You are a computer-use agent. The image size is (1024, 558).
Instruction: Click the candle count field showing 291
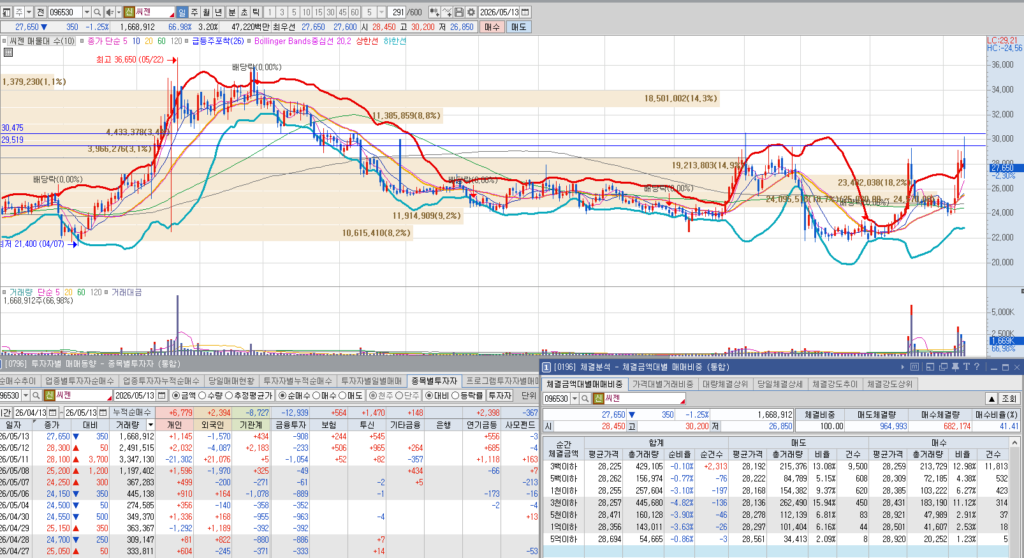pos(397,12)
